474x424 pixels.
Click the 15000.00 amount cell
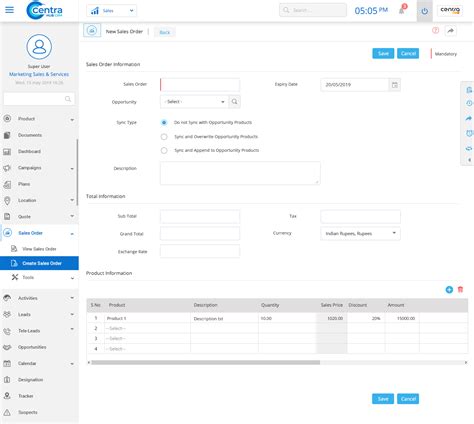point(402,318)
